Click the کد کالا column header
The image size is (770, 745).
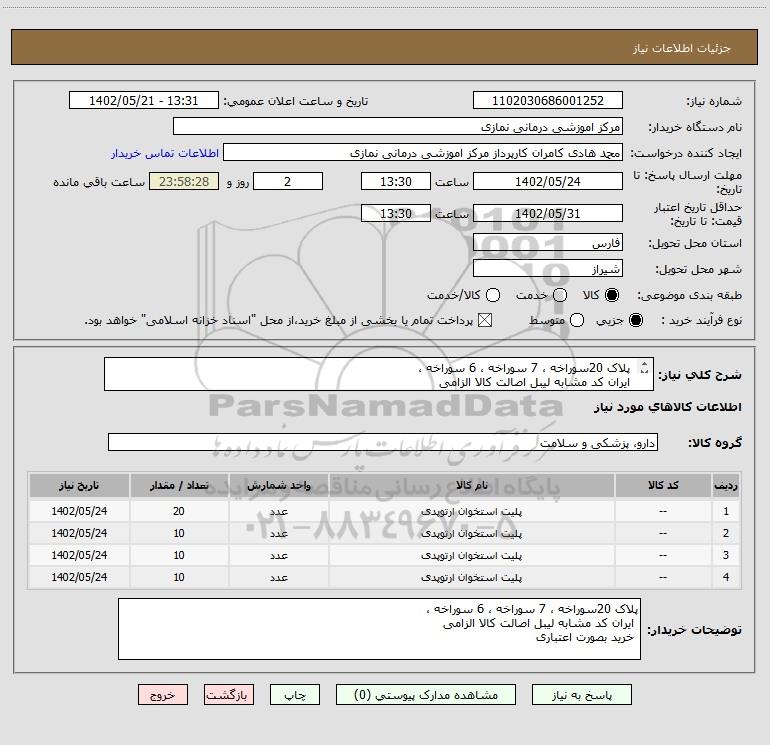663,485
